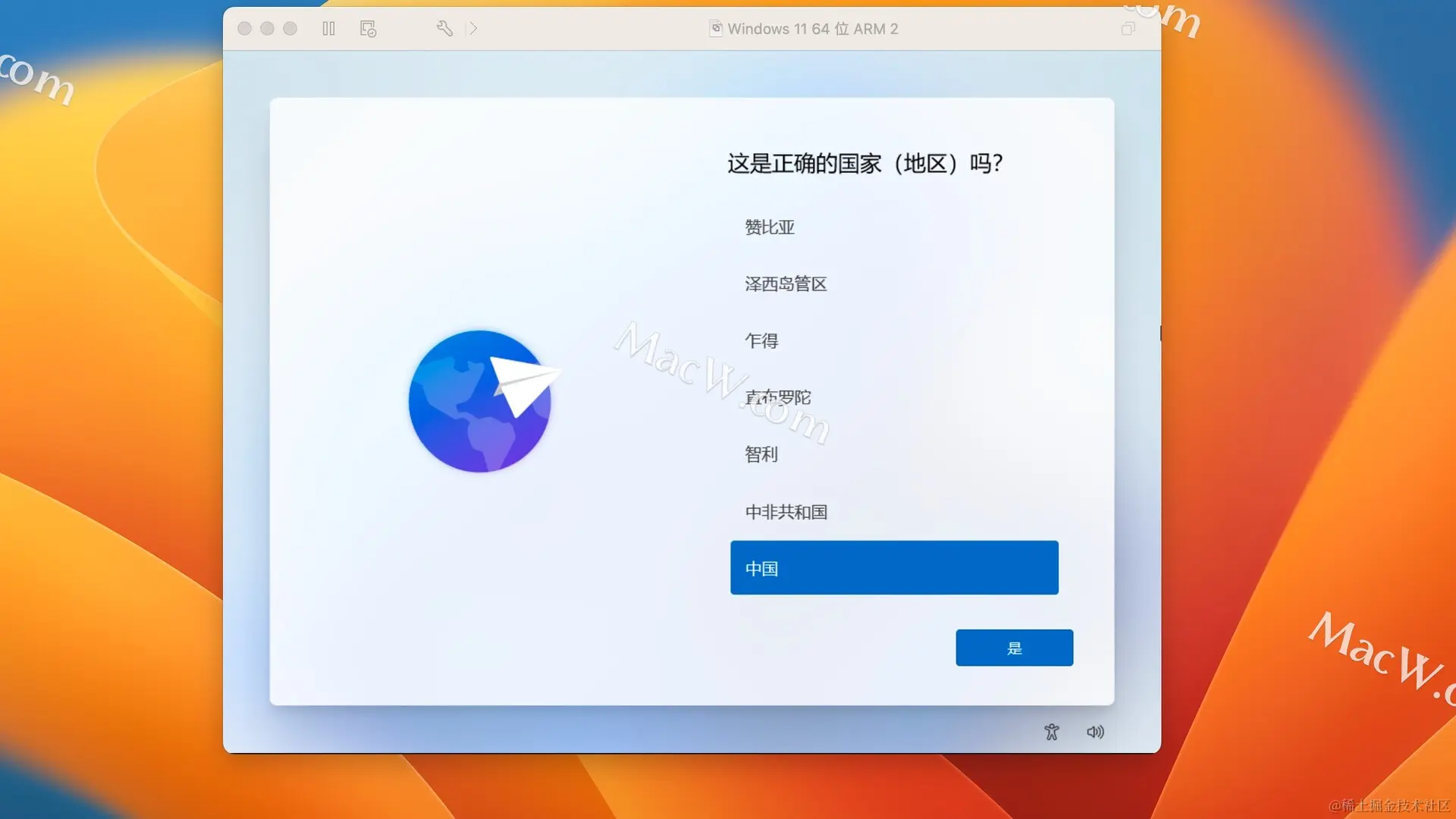Select highlighted 中国 entry
1456x819 pixels.
pyautogui.click(x=894, y=568)
